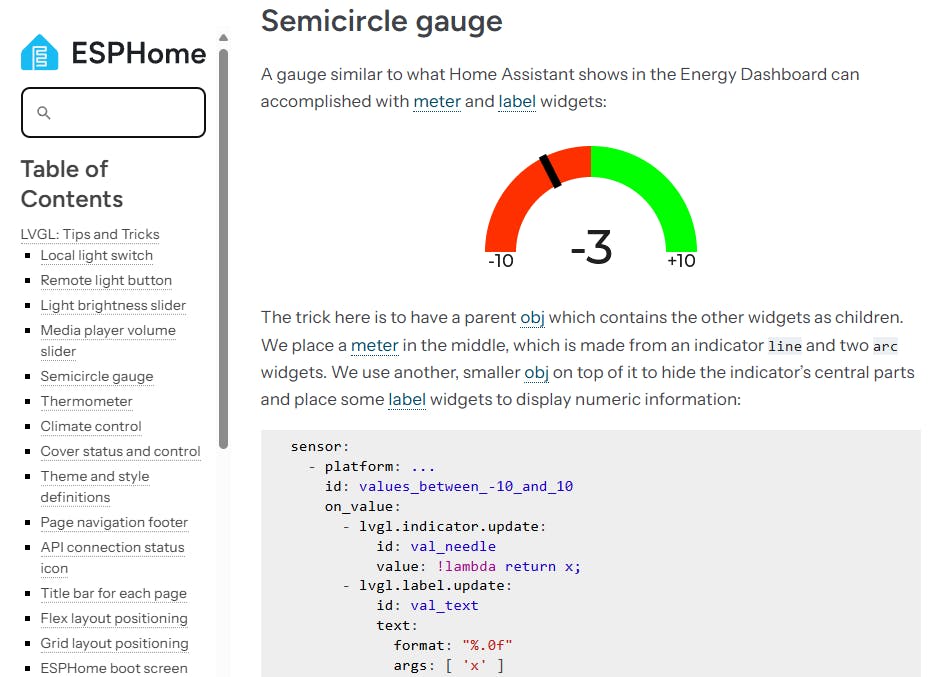Select Semicircle gauge in table of contents
This screenshot has width=933, height=677.
(x=97, y=376)
